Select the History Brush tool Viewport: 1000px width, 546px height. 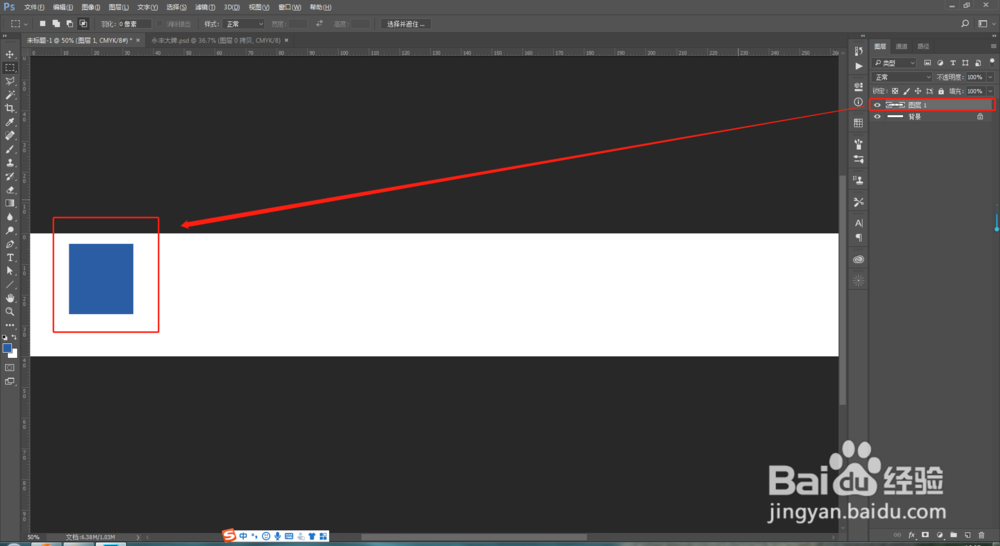10,176
